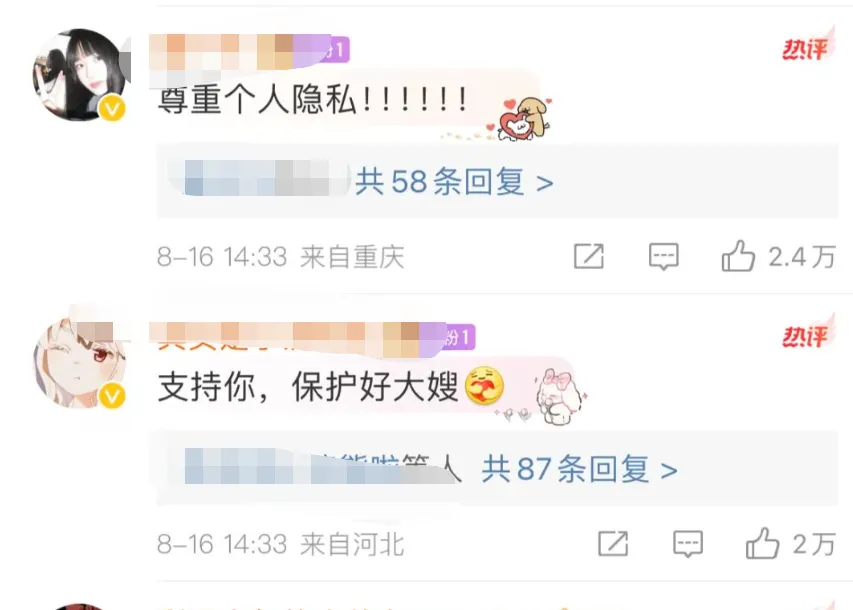Open the anime girl avatar profile
The width and height of the screenshot is (853, 610).
tap(79, 362)
